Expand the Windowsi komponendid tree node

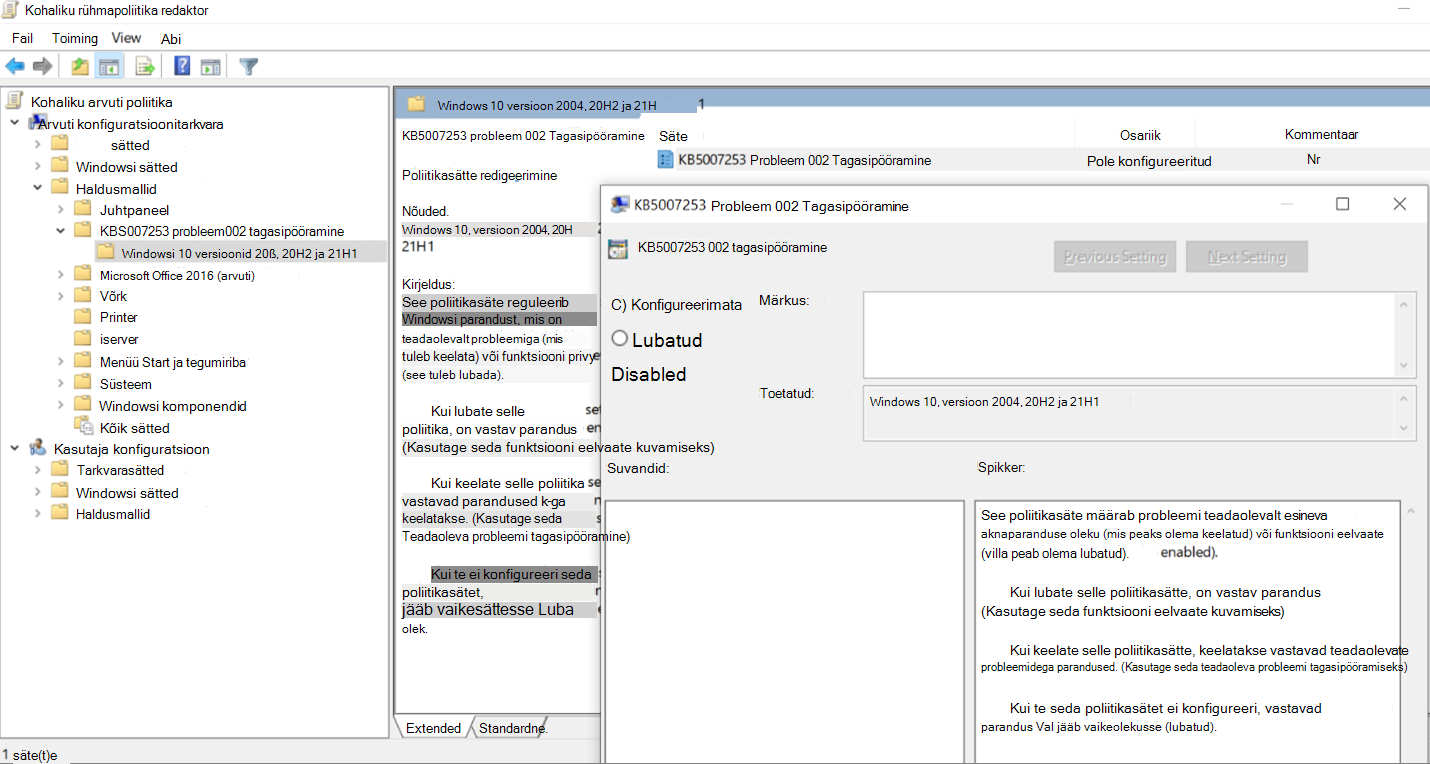61,405
